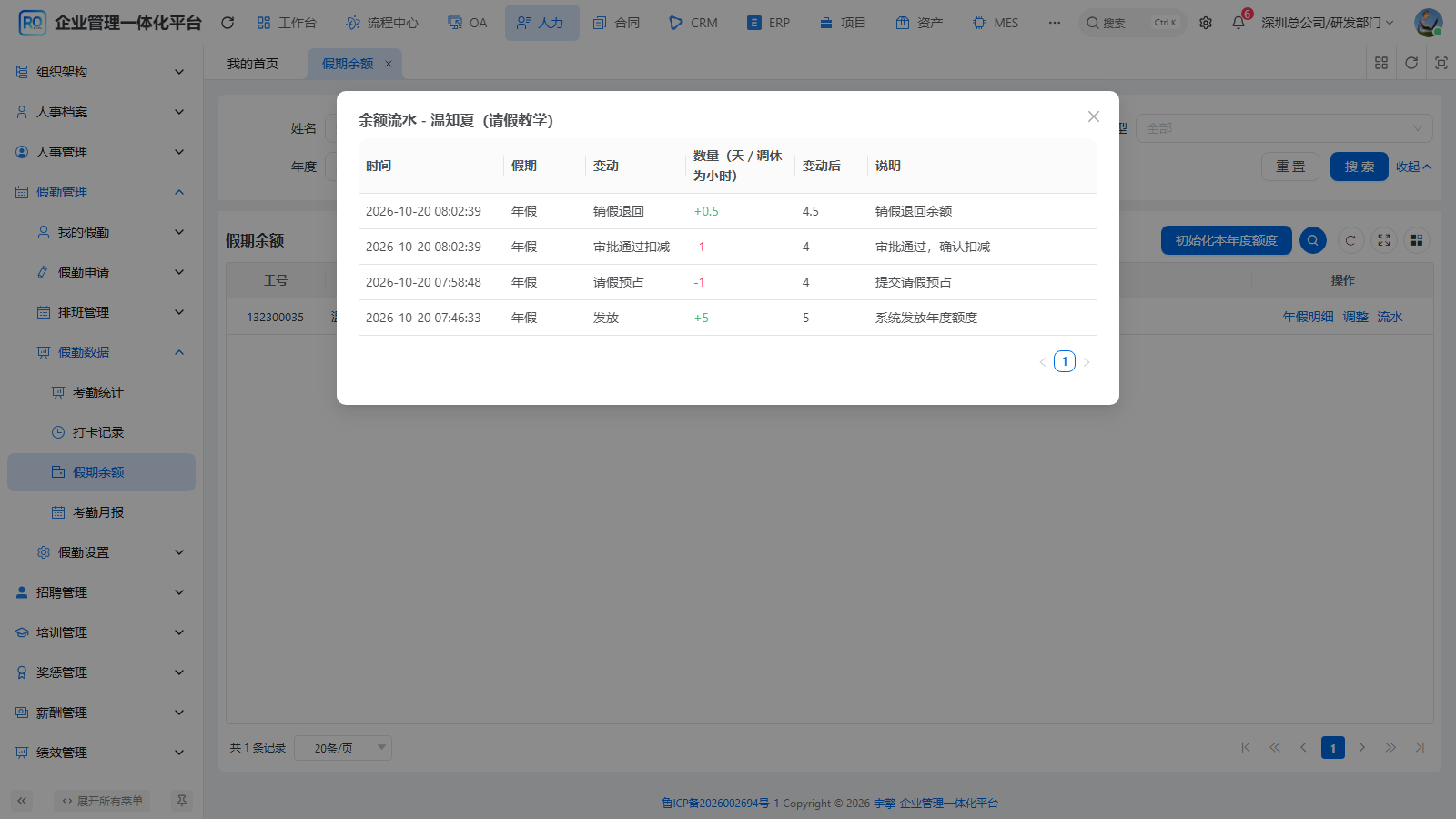
Task: Click the round blue search icon in the table toolbar
Action: pyautogui.click(x=1312, y=240)
